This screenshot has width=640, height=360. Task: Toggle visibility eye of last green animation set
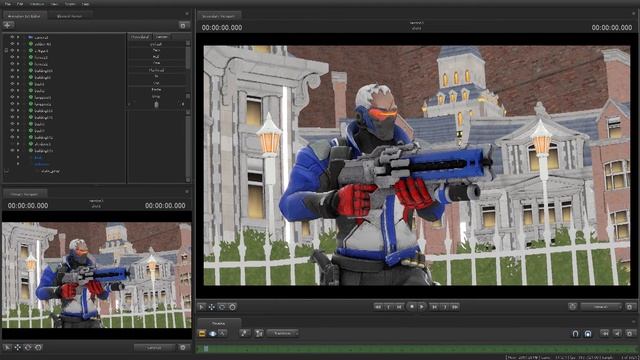point(12,151)
